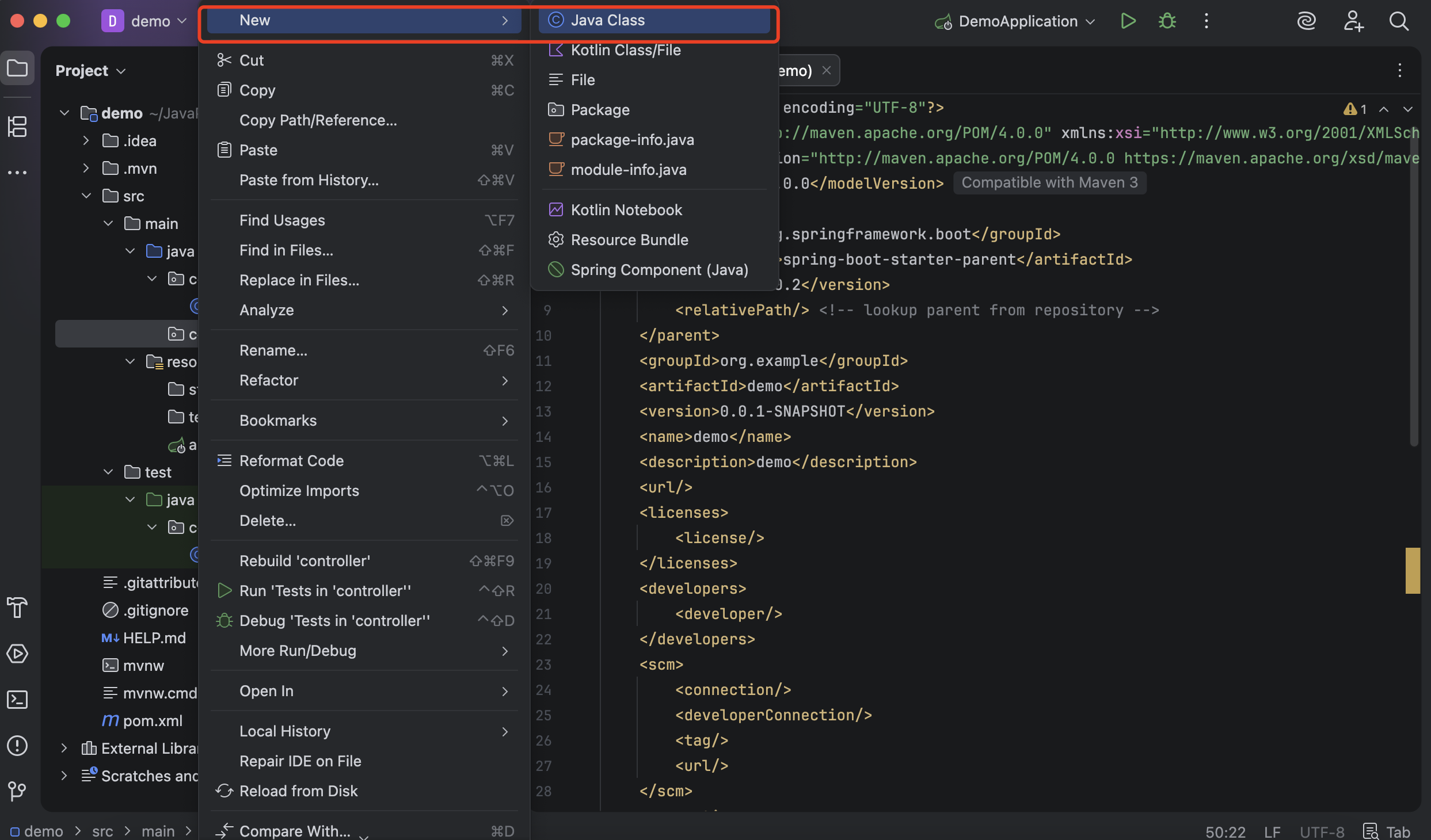Viewport: 1431px width, 840px height.
Task: Toggle the Project tool window folder icon
Action: click(17, 68)
